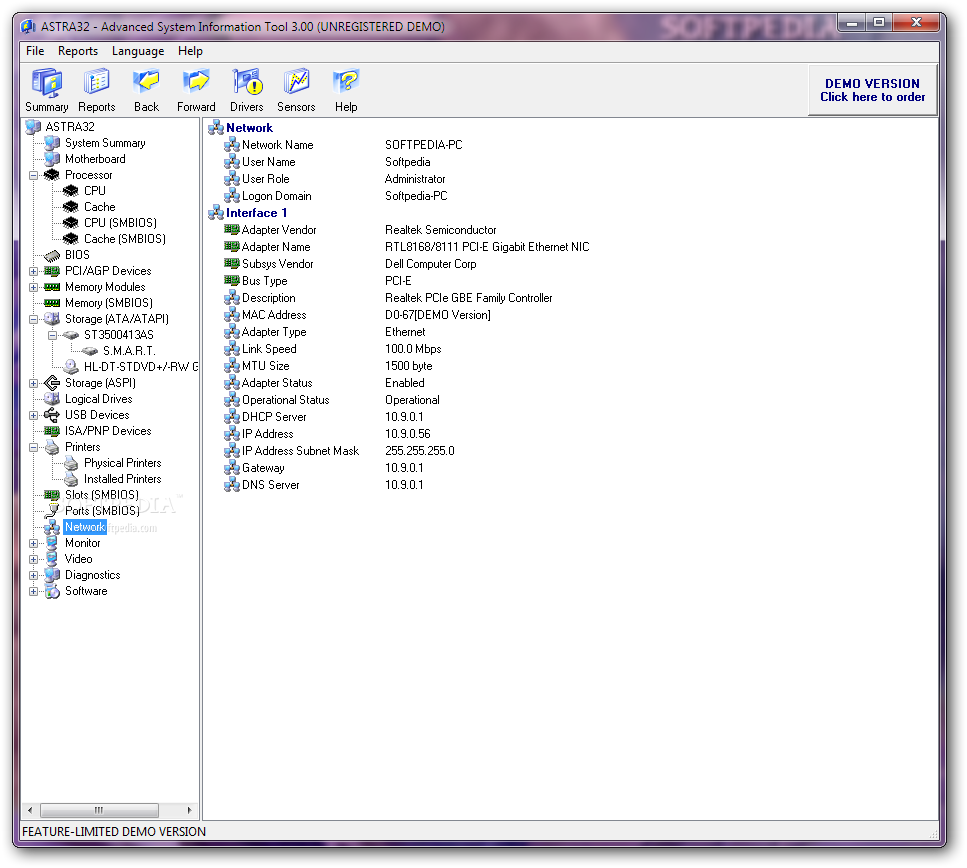Screen dimensions: 967x868
Task: Open the Reports toolbar icon
Action: click(97, 90)
